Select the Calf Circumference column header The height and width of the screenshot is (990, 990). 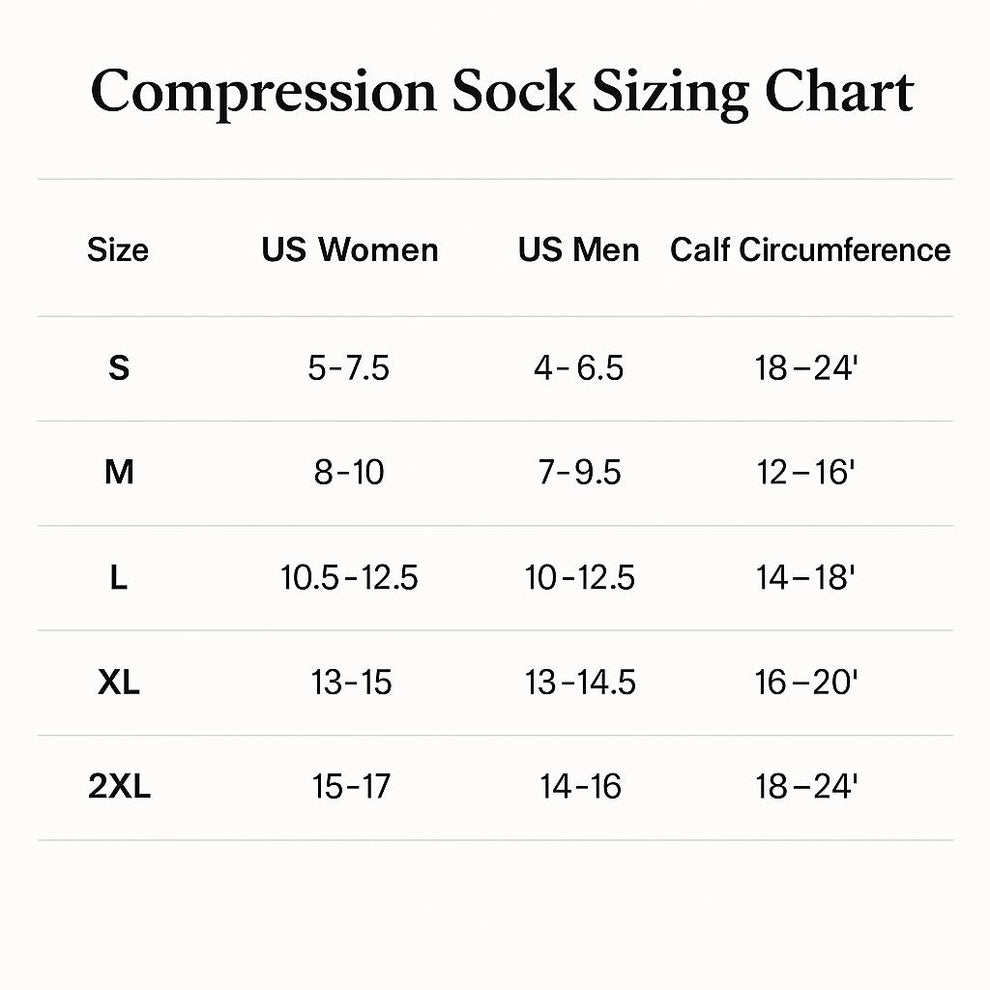pyautogui.click(x=810, y=250)
